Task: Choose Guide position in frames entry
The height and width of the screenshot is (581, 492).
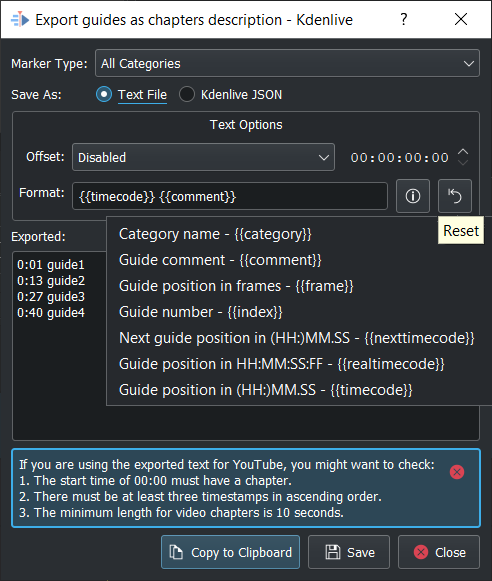Action: 236,286
